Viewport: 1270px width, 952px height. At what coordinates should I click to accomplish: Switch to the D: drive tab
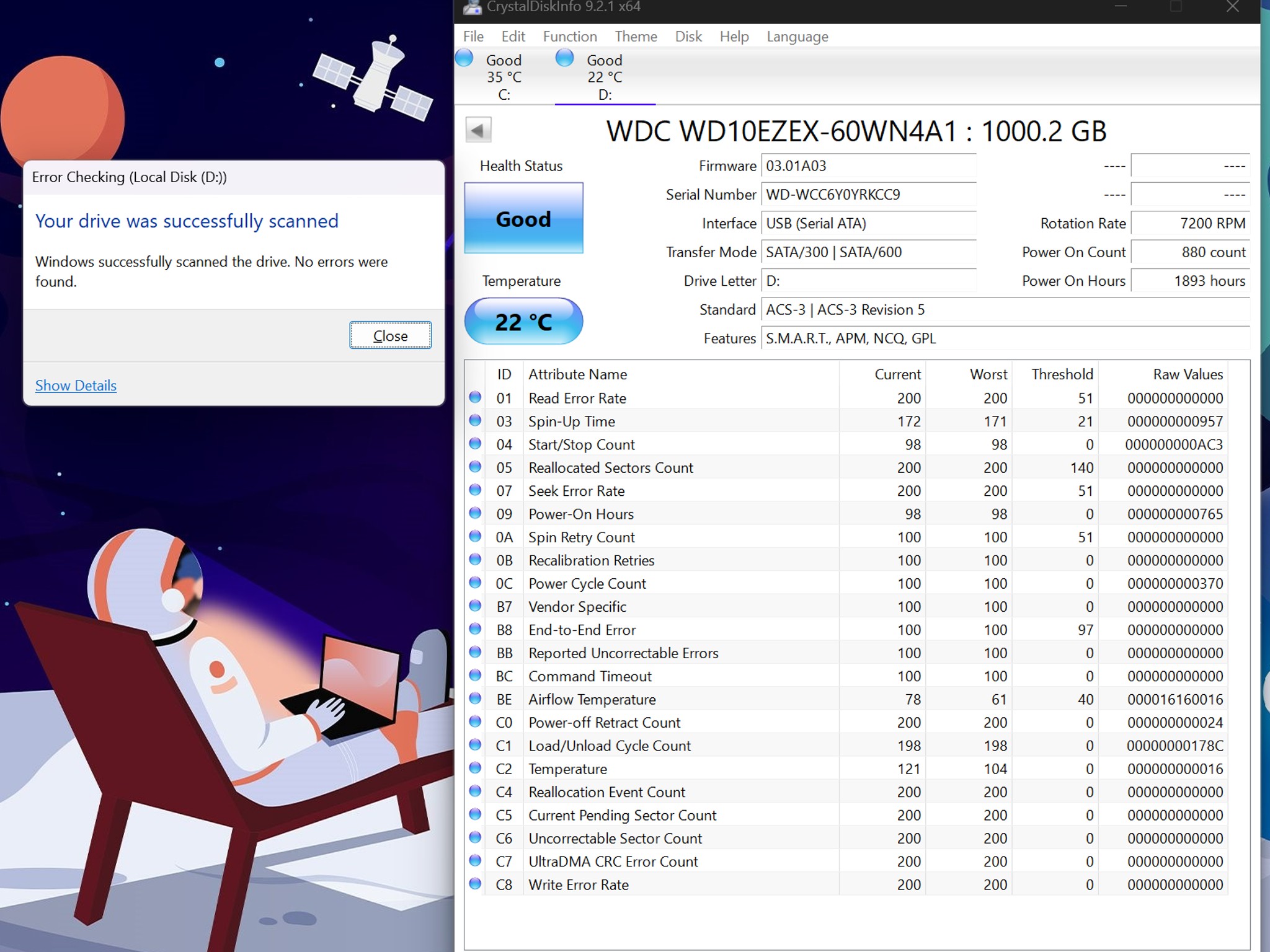coord(605,77)
